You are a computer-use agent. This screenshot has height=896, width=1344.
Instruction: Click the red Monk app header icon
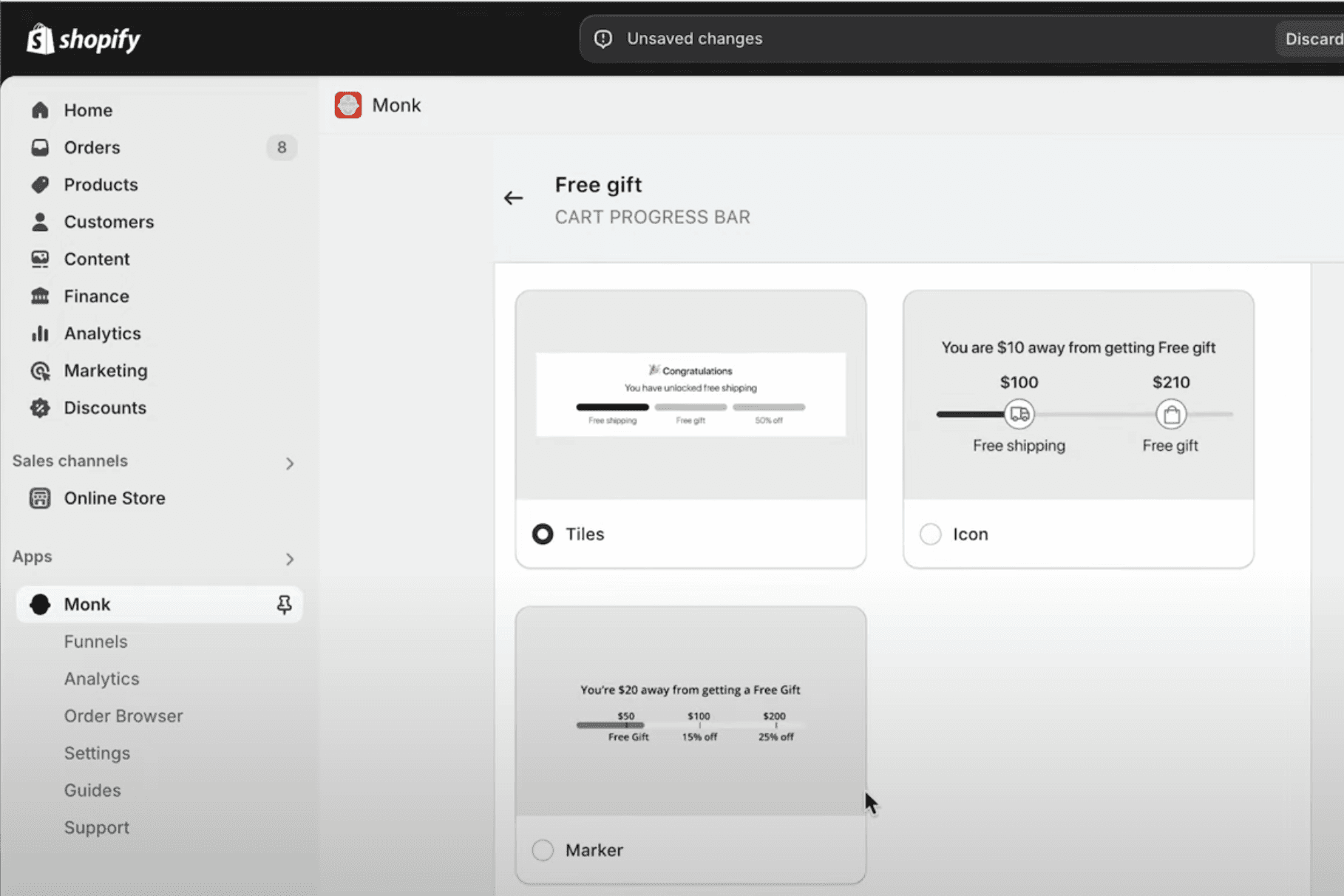pyautogui.click(x=348, y=105)
